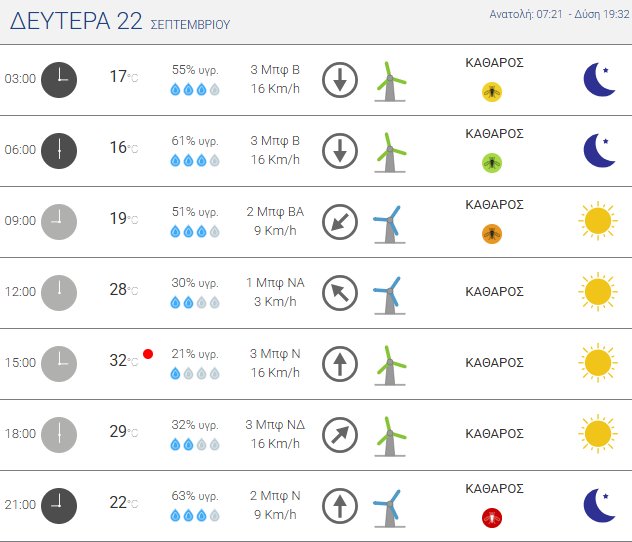The height and width of the screenshot is (542, 632).
Task: Click the sunrise and sunset times text
Action: pos(559,14)
